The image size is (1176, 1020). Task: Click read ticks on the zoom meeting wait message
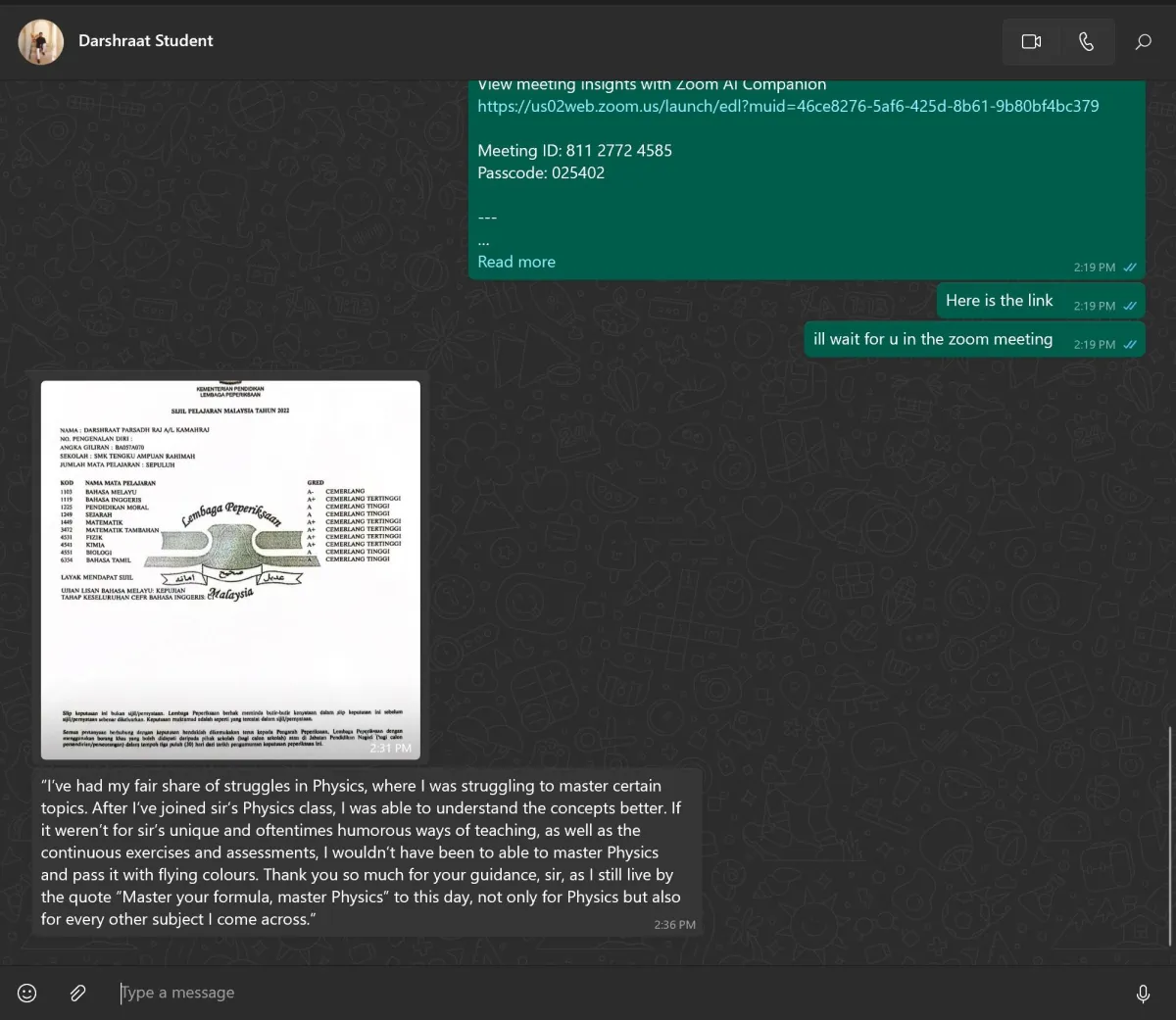(1130, 344)
